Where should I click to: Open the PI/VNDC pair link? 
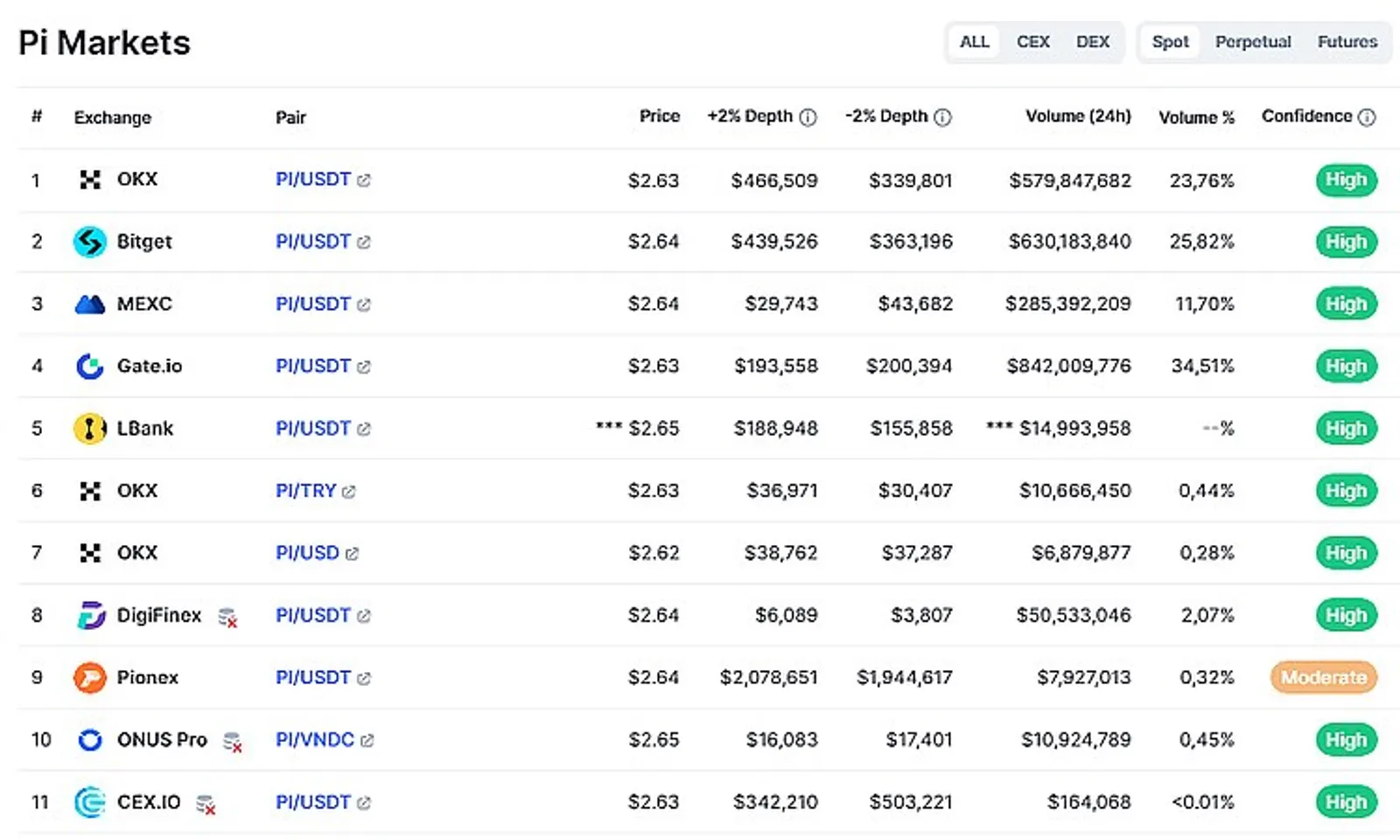pyautogui.click(x=315, y=739)
